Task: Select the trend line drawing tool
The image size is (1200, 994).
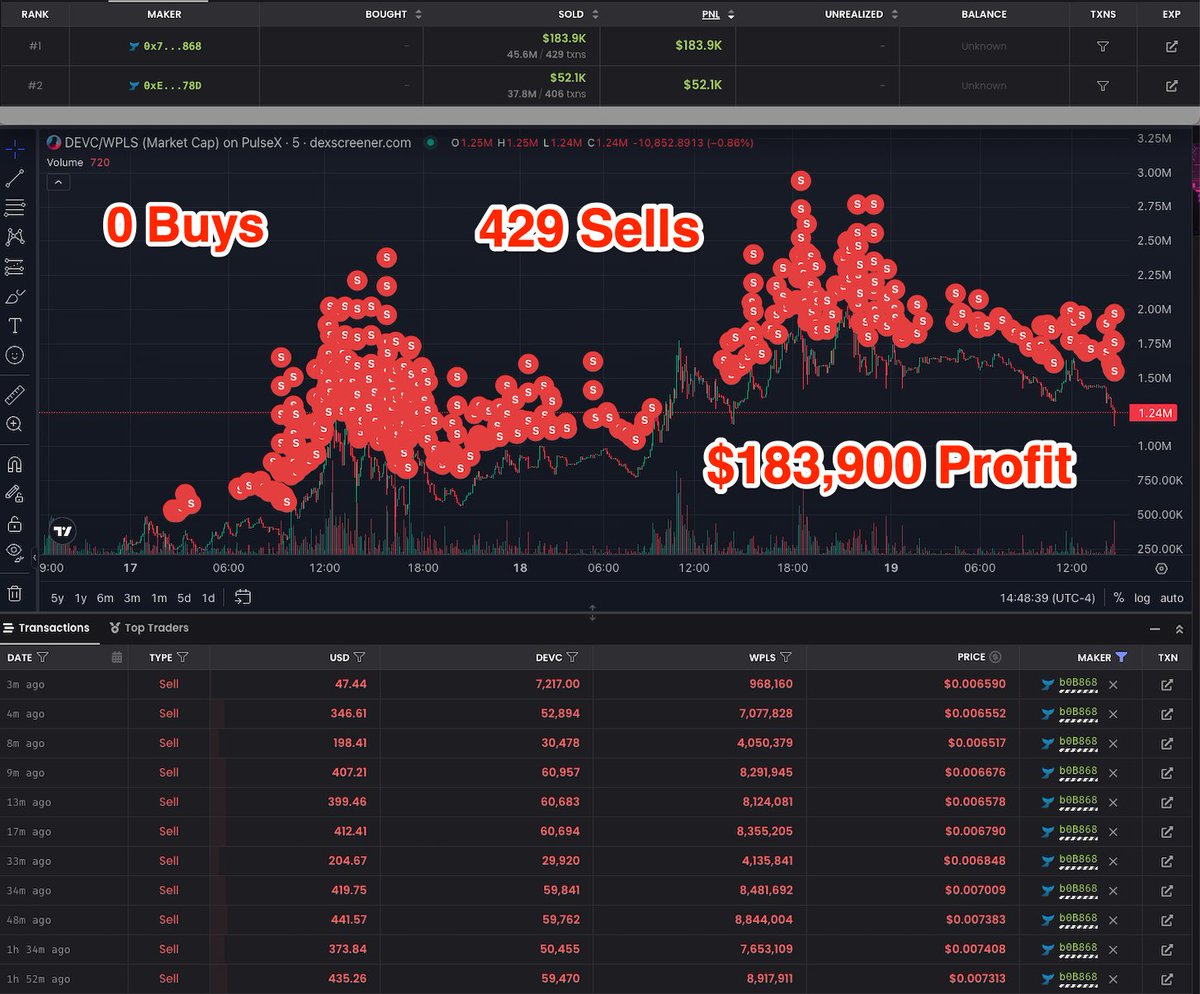Action: (x=15, y=179)
